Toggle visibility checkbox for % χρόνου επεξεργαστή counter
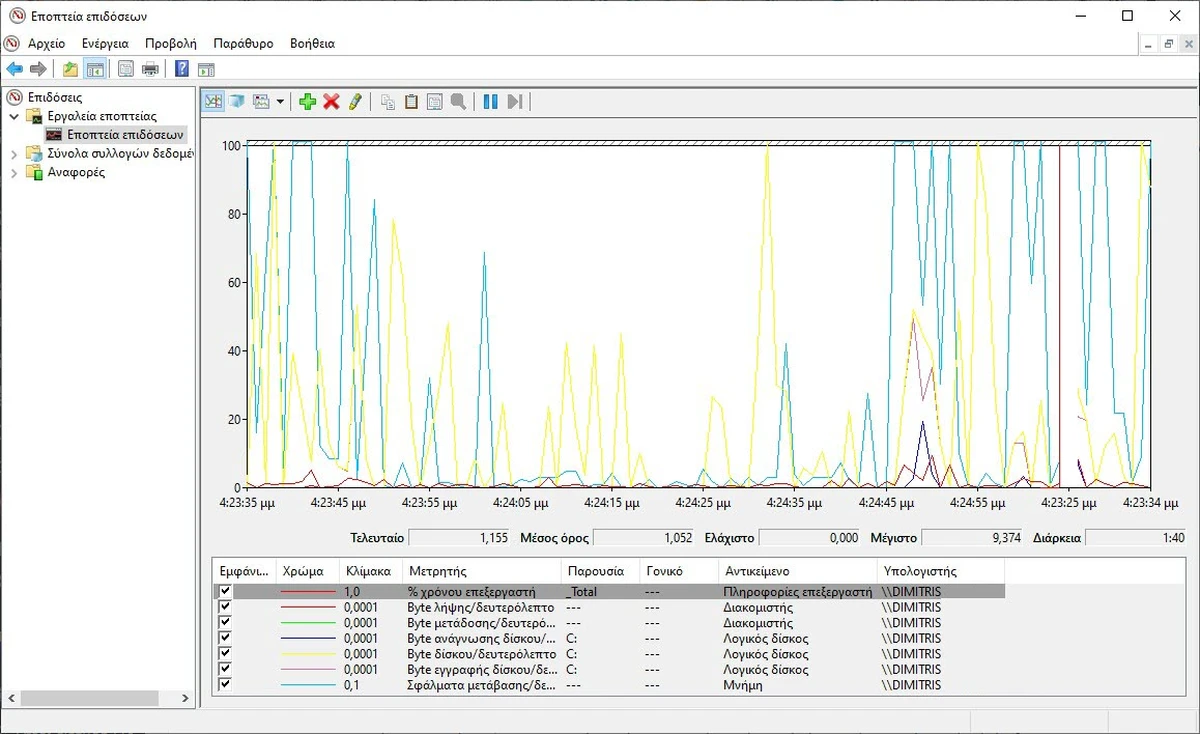Image resolution: width=1200 pixels, height=734 pixels. click(x=224, y=591)
